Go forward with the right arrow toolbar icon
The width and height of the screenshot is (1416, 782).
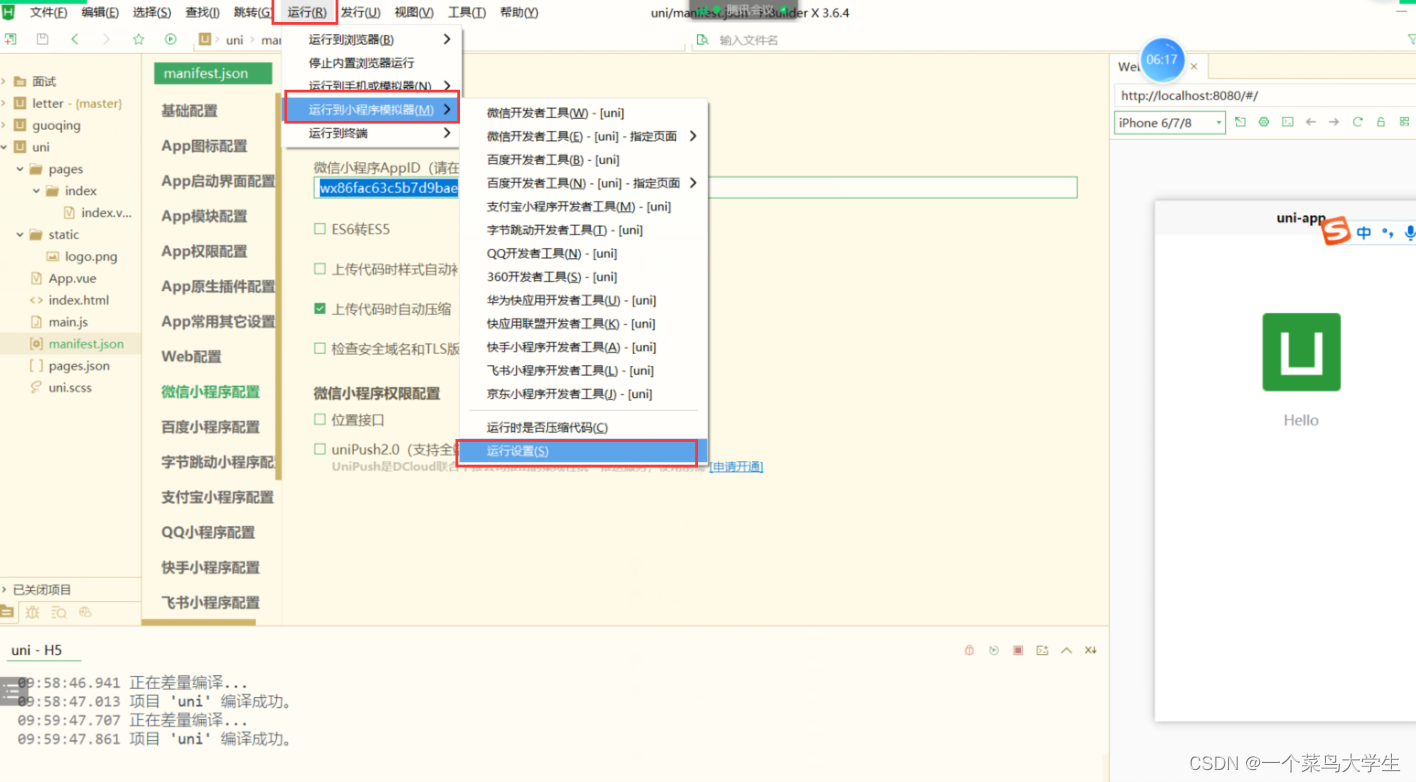point(106,39)
